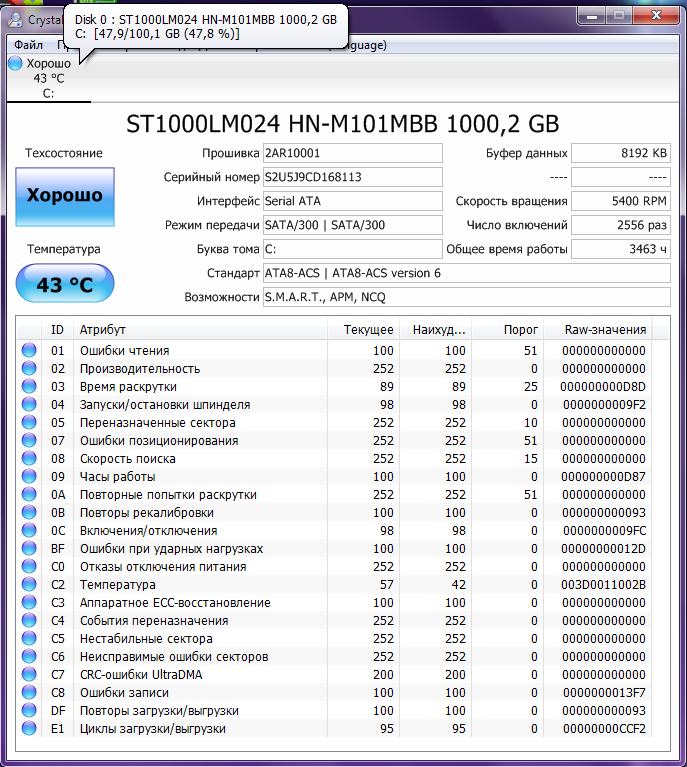The height and width of the screenshot is (767, 687).
Task: Click status orb for Часы работы row
Action: (29, 477)
